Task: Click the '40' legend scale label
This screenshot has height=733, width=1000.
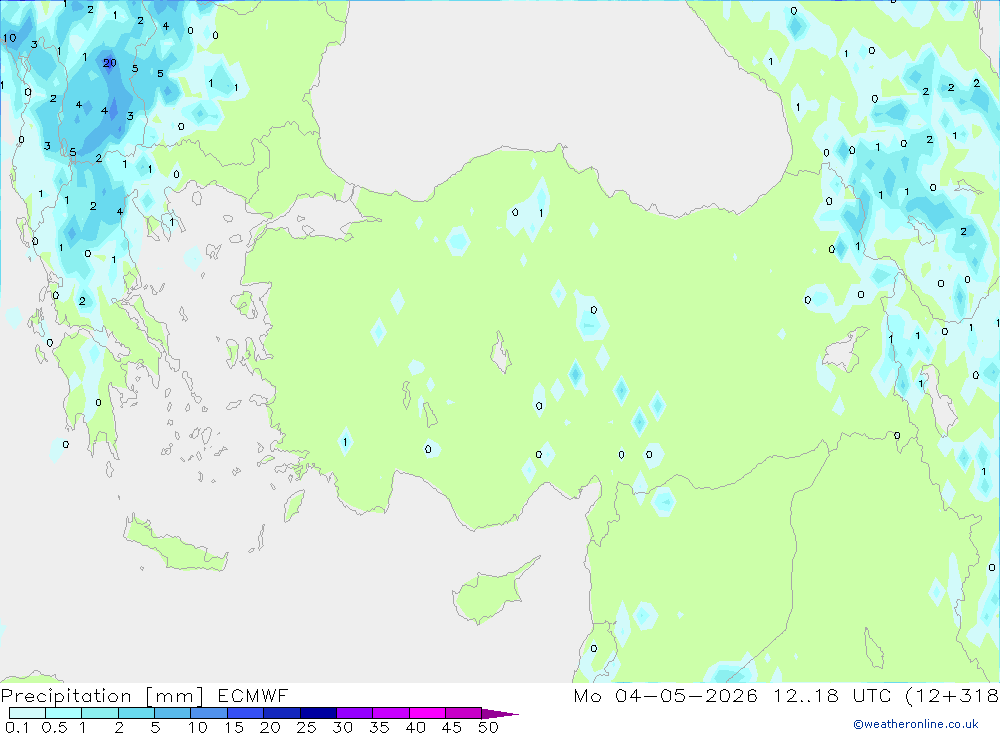Action: click(415, 727)
